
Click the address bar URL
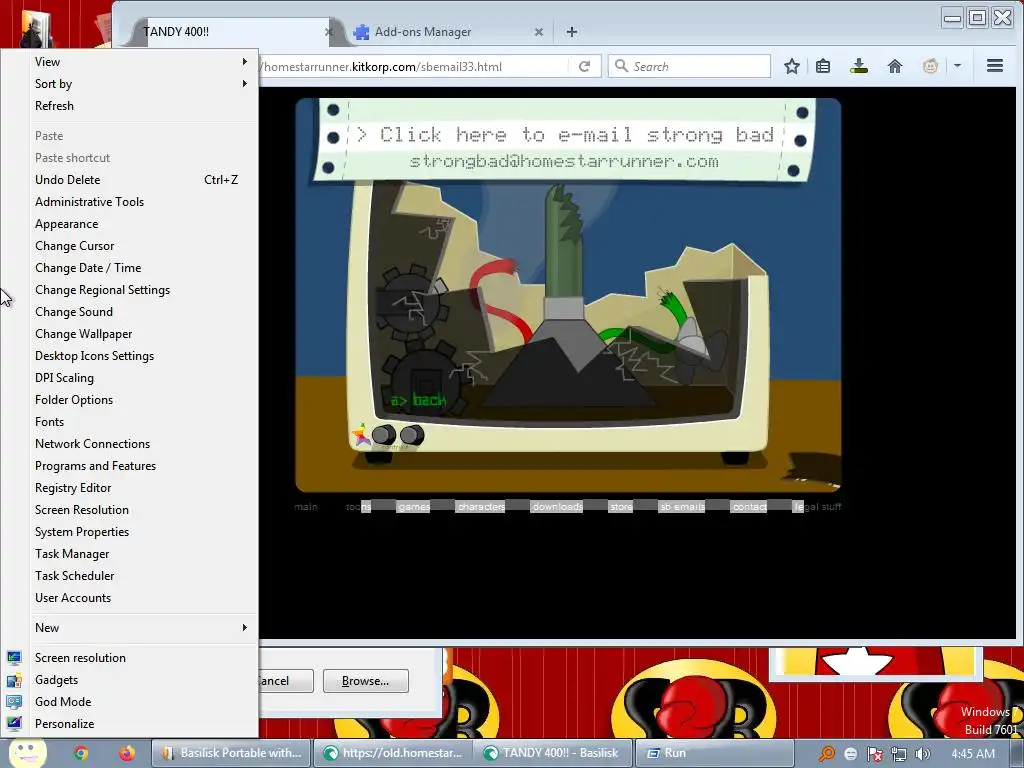tap(383, 67)
